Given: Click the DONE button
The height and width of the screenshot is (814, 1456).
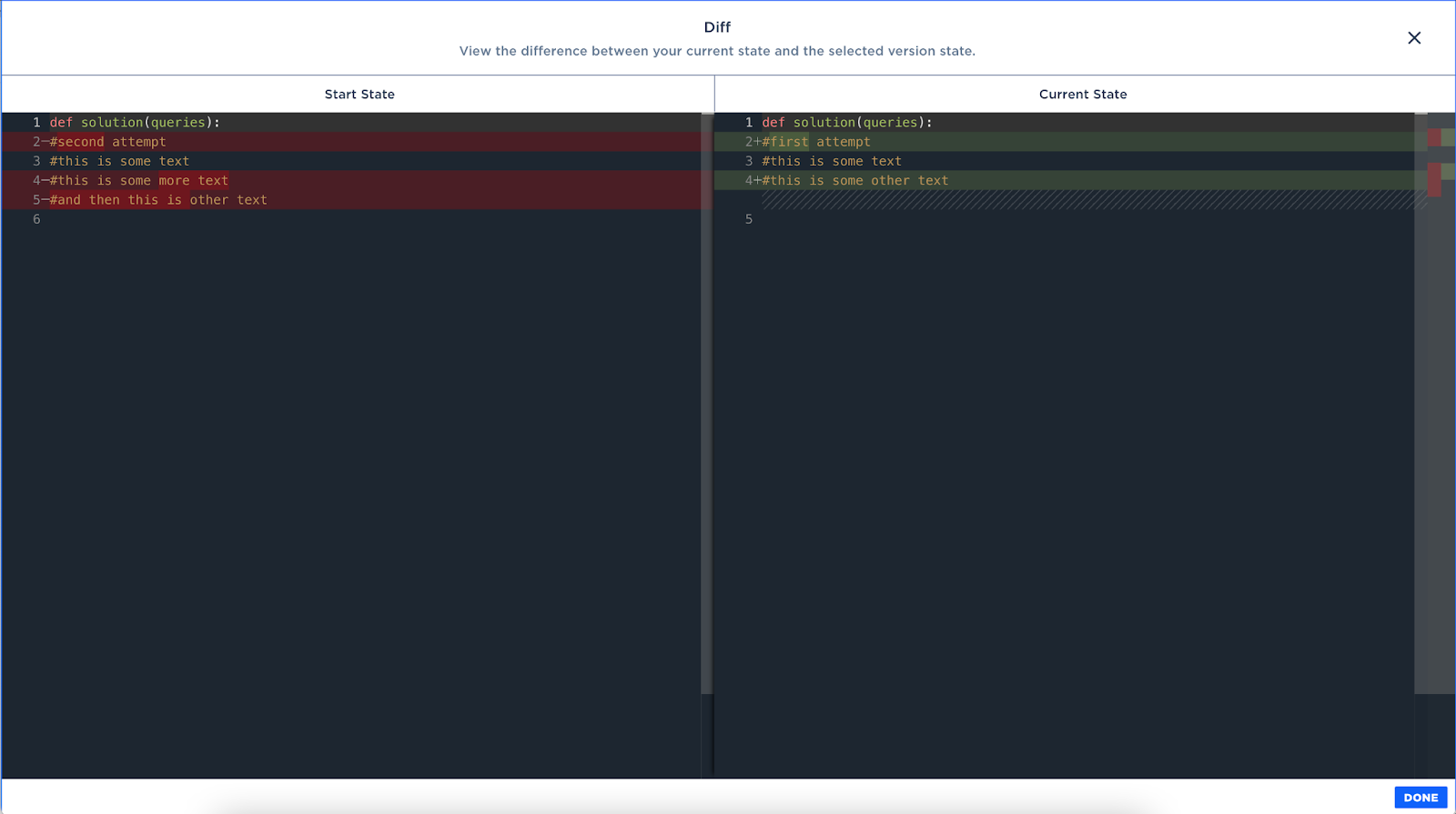Looking at the screenshot, I should pos(1421,798).
